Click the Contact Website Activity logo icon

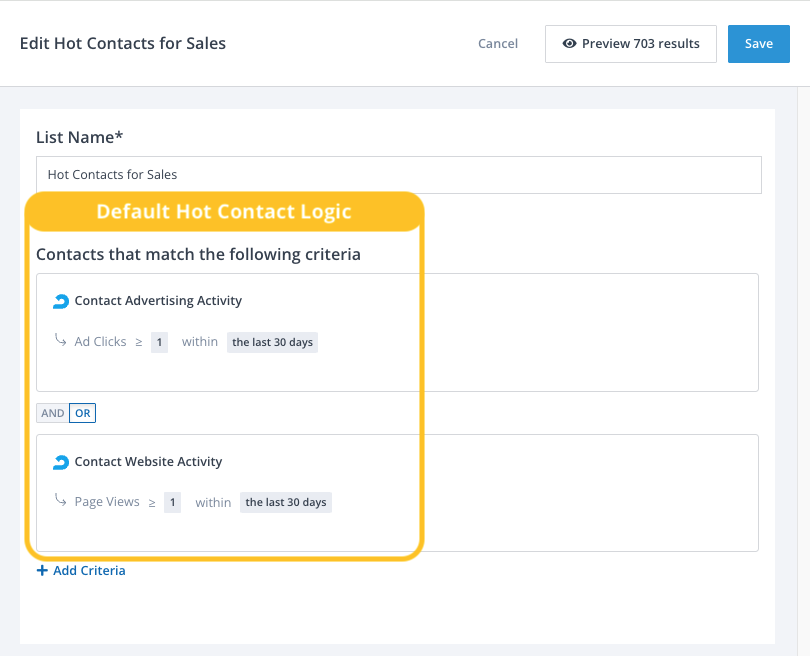click(61, 462)
